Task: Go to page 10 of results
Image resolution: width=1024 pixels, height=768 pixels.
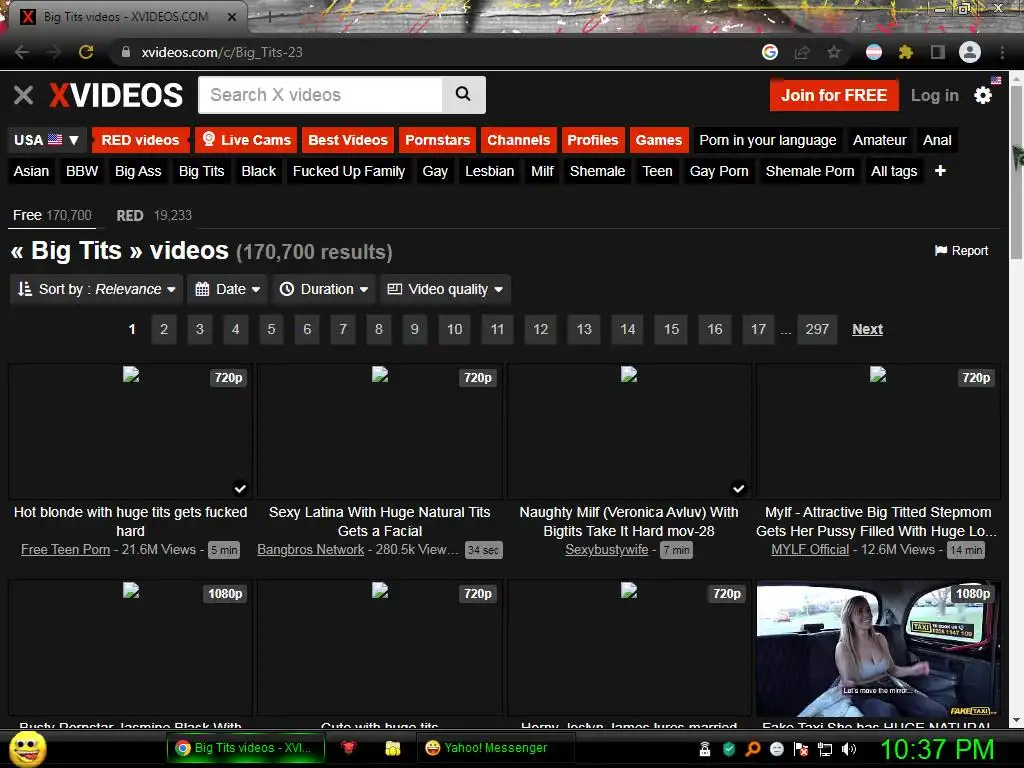Action: tap(455, 329)
